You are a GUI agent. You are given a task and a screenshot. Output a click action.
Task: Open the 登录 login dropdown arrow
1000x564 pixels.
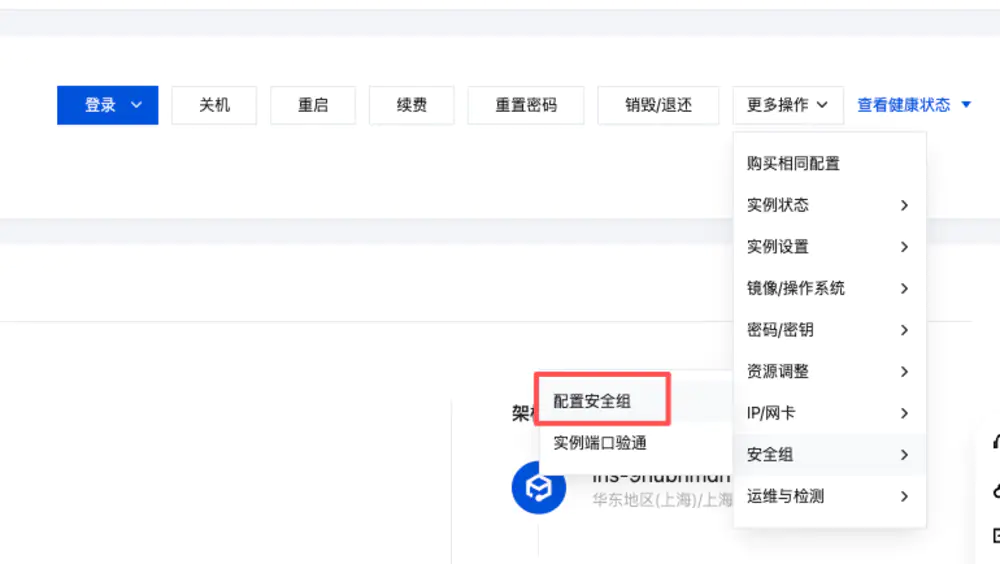136,105
